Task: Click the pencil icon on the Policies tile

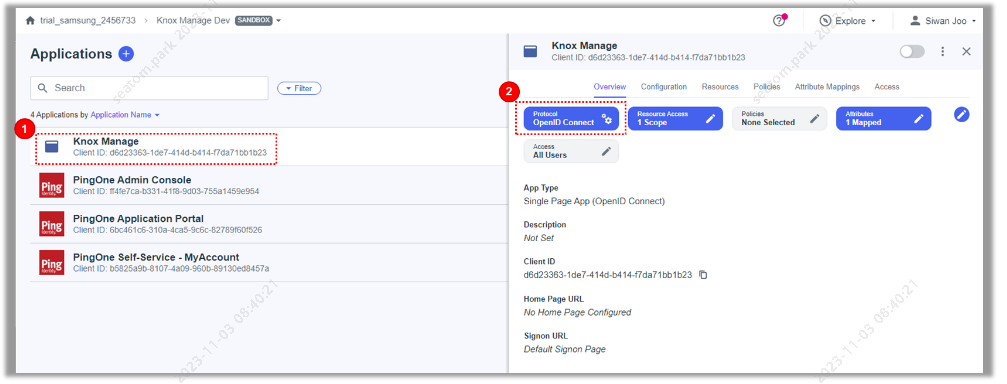Action: (x=814, y=119)
